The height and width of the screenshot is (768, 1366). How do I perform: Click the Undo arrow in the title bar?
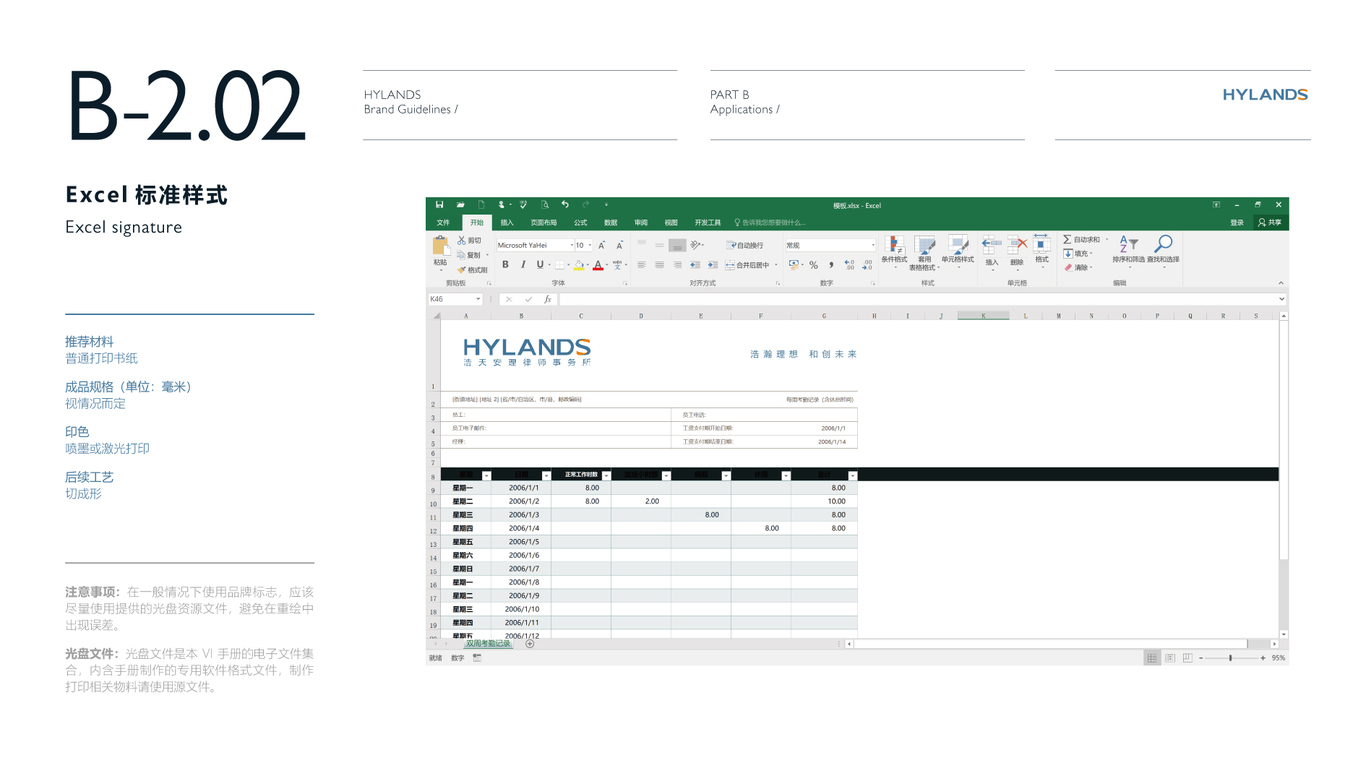coord(565,204)
